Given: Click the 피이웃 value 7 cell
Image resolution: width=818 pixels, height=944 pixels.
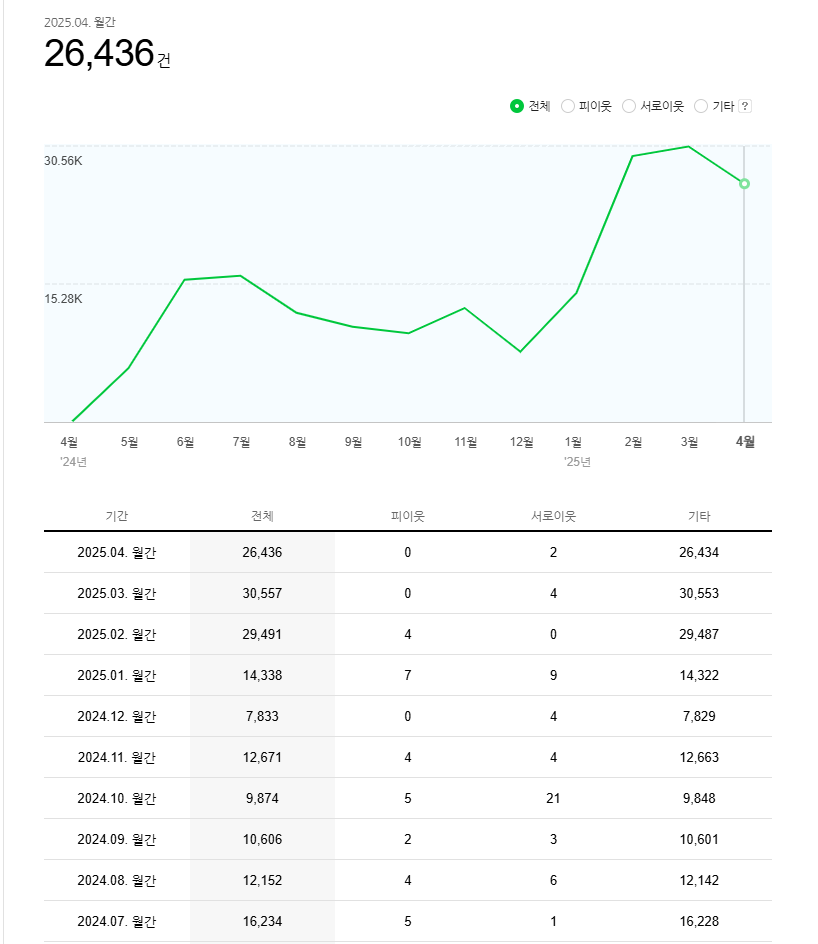Looking at the screenshot, I should click(x=407, y=675).
